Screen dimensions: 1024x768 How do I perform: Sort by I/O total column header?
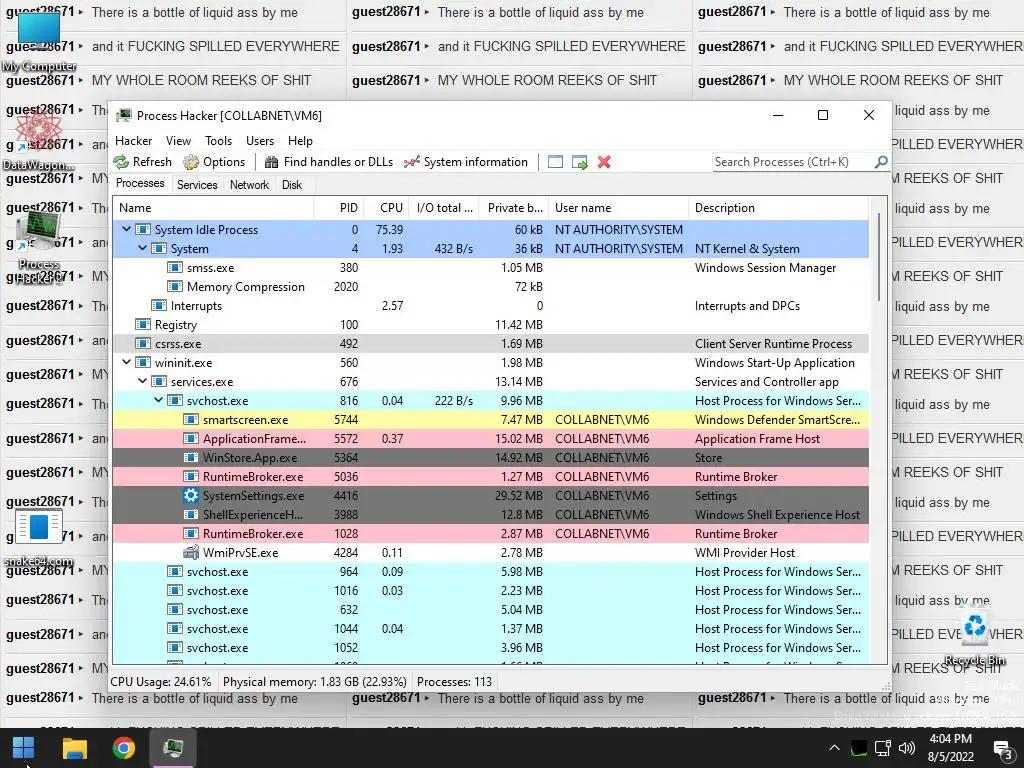[444, 208]
